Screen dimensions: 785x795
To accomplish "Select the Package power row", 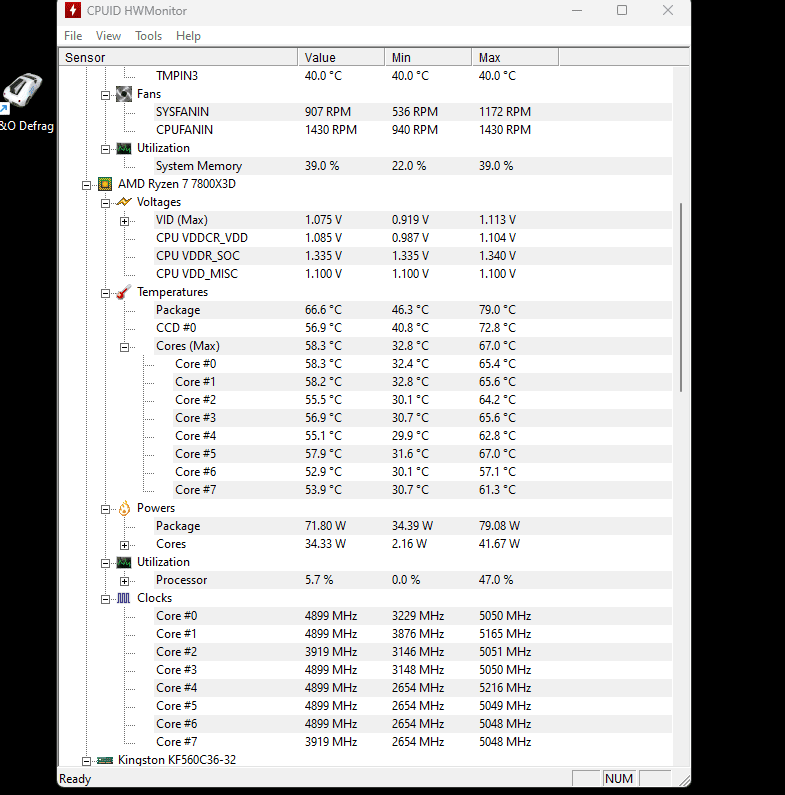I will (x=413, y=526).
